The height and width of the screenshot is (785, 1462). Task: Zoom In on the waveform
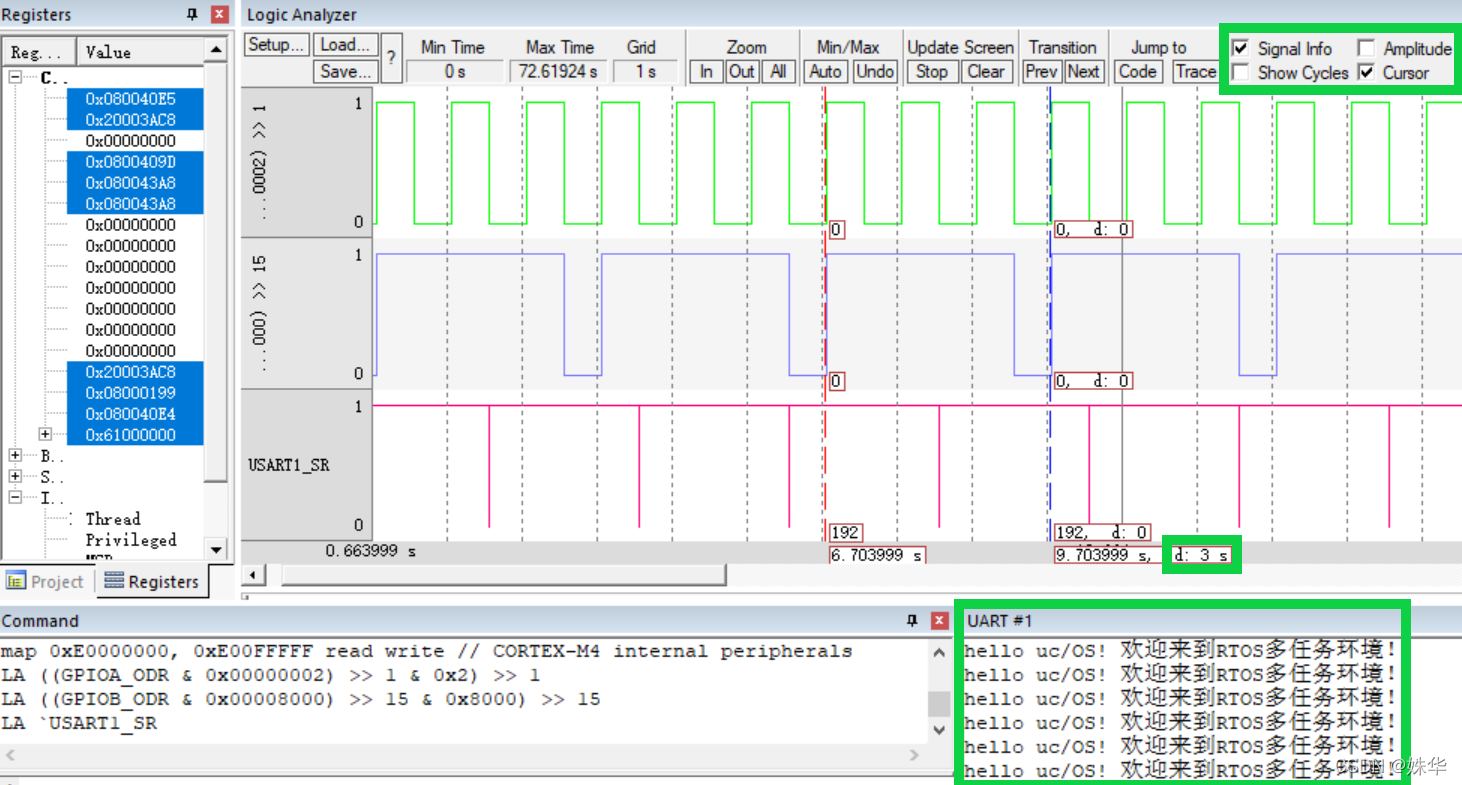click(706, 71)
